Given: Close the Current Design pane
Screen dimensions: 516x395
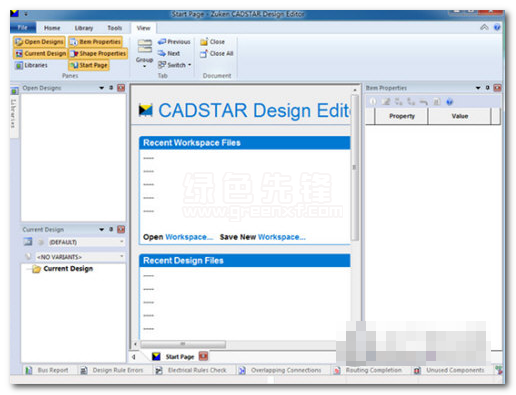Looking at the screenshot, I should [121, 229].
